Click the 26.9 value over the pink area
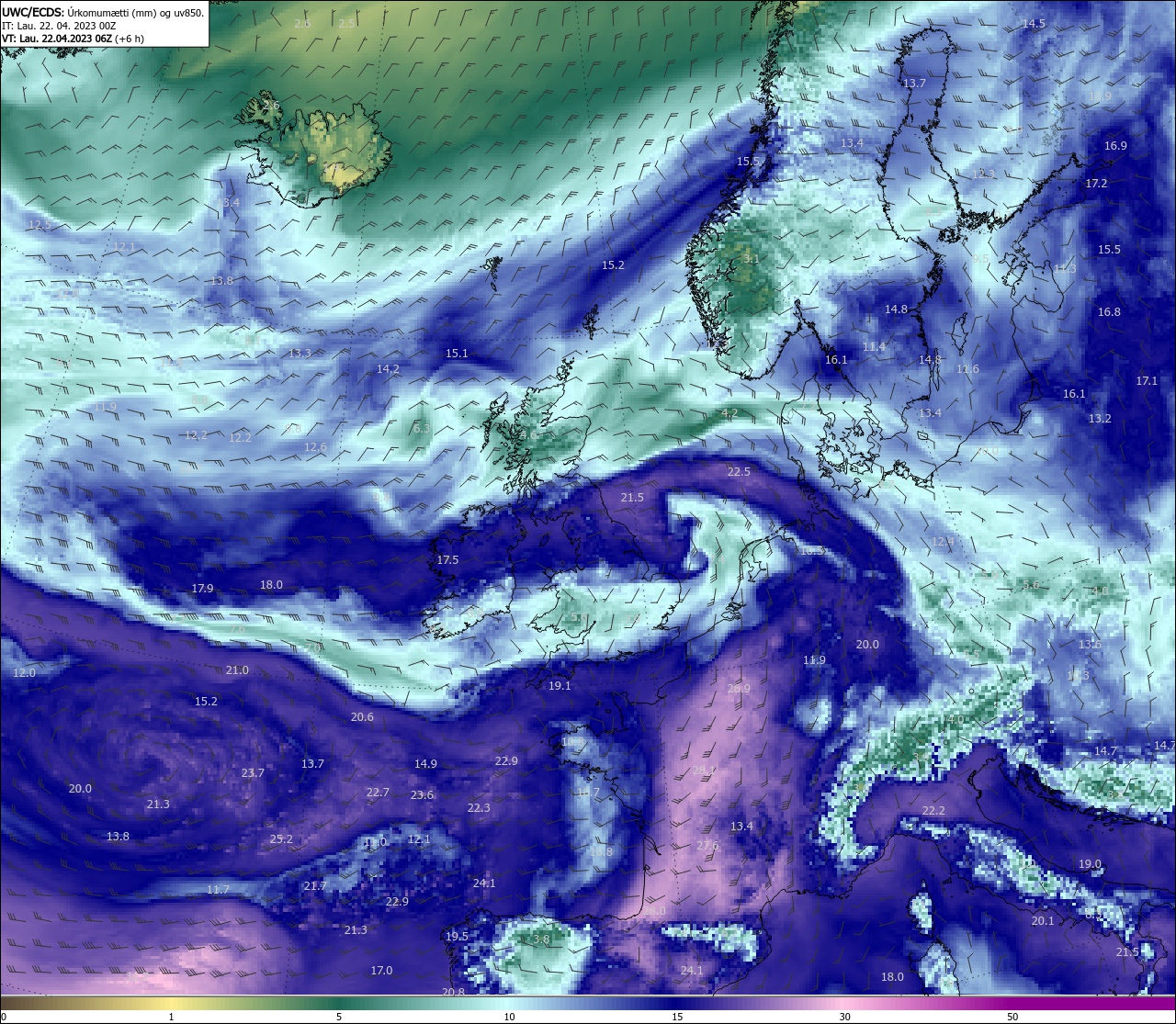 coord(739,689)
